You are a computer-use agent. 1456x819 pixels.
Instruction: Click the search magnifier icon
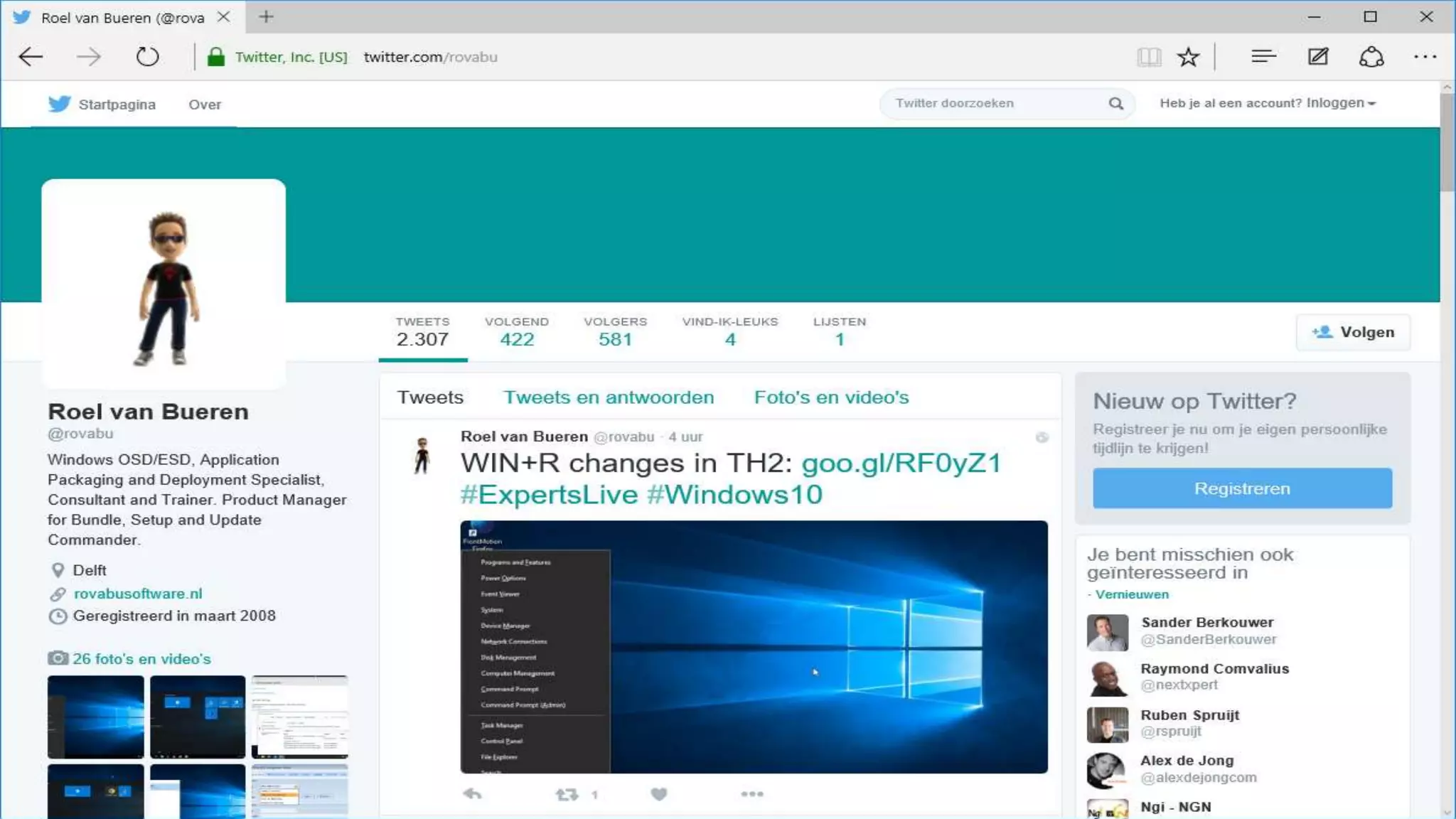click(1116, 104)
